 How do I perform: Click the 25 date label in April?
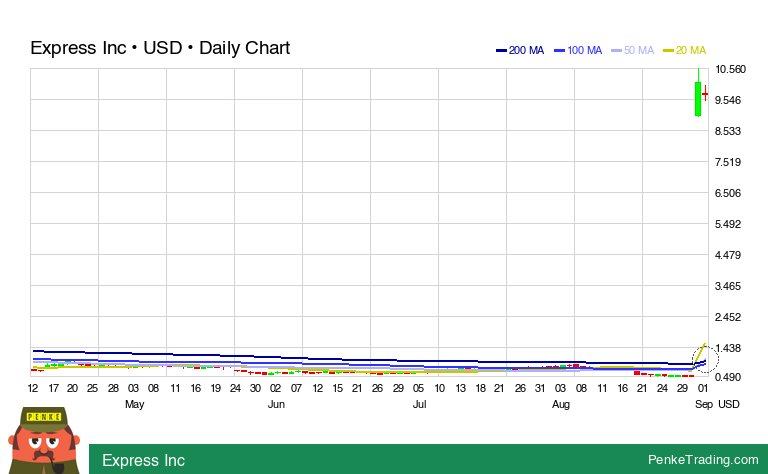93,388
